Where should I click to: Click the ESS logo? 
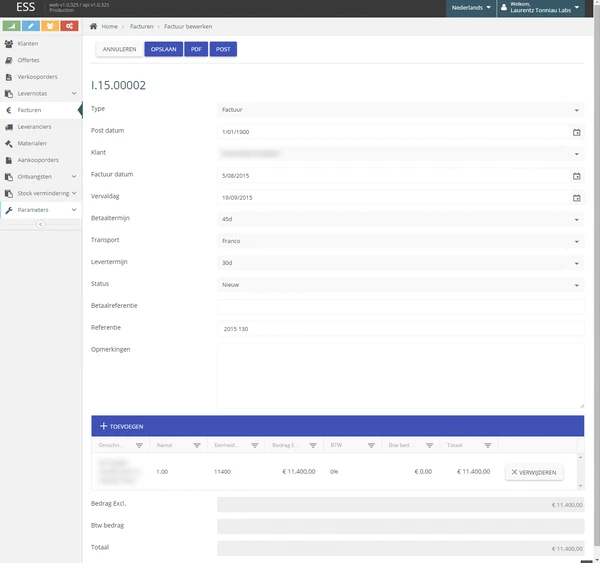coord(25,7)
